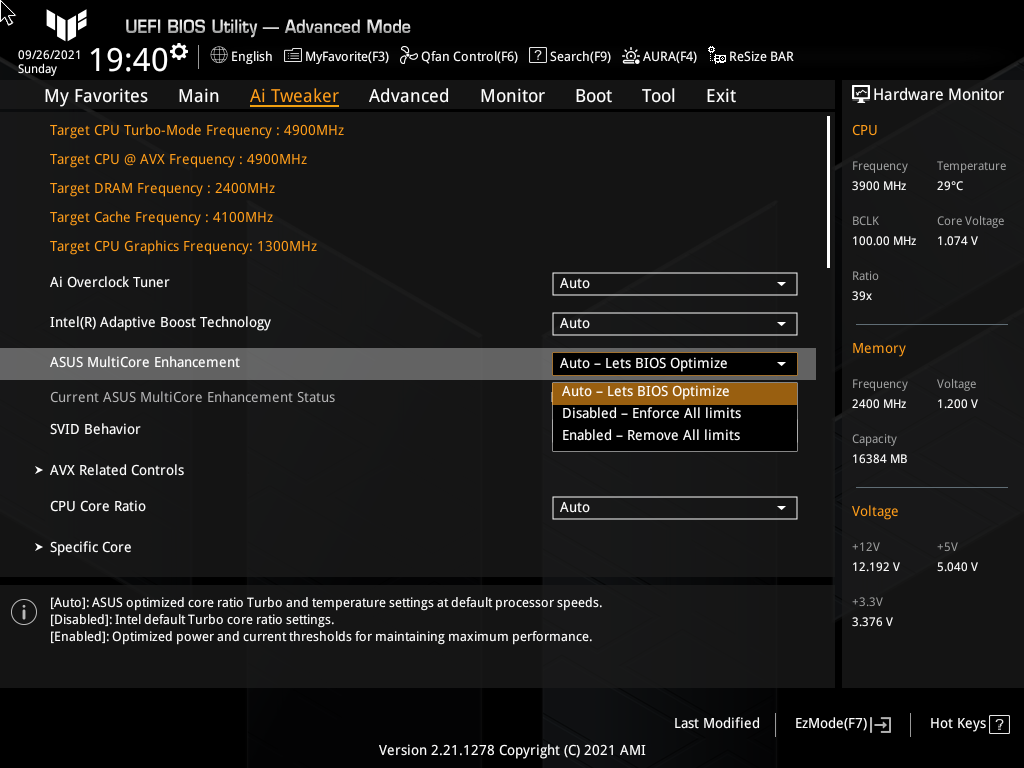This screenshot has width=1024, height=768.
Task: Select Disabled – Enforce All limits option
Action: click(650, 413)
